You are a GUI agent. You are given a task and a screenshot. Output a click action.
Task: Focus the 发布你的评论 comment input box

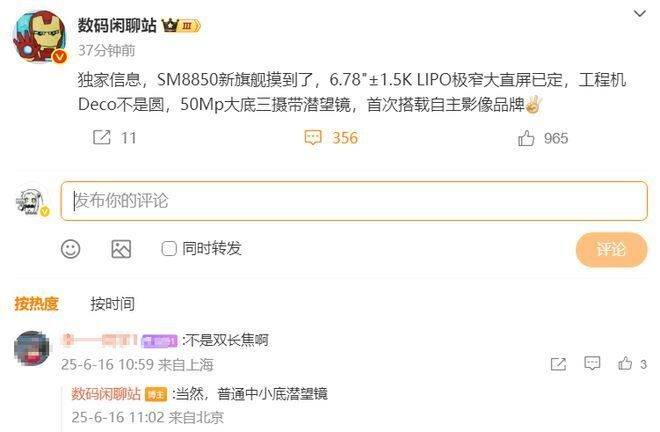coord(354,201)
